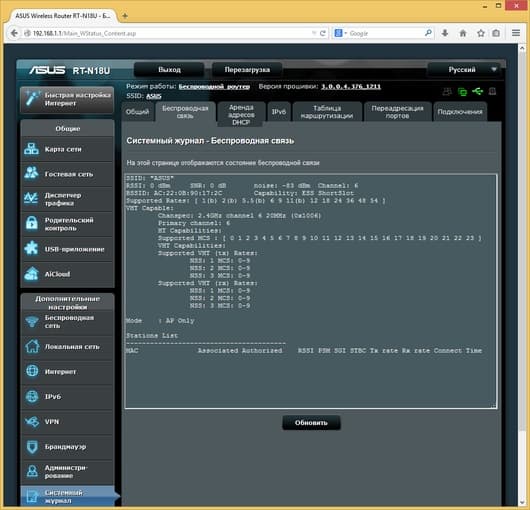Click the Брандмауэр menu label

[65, 446]
